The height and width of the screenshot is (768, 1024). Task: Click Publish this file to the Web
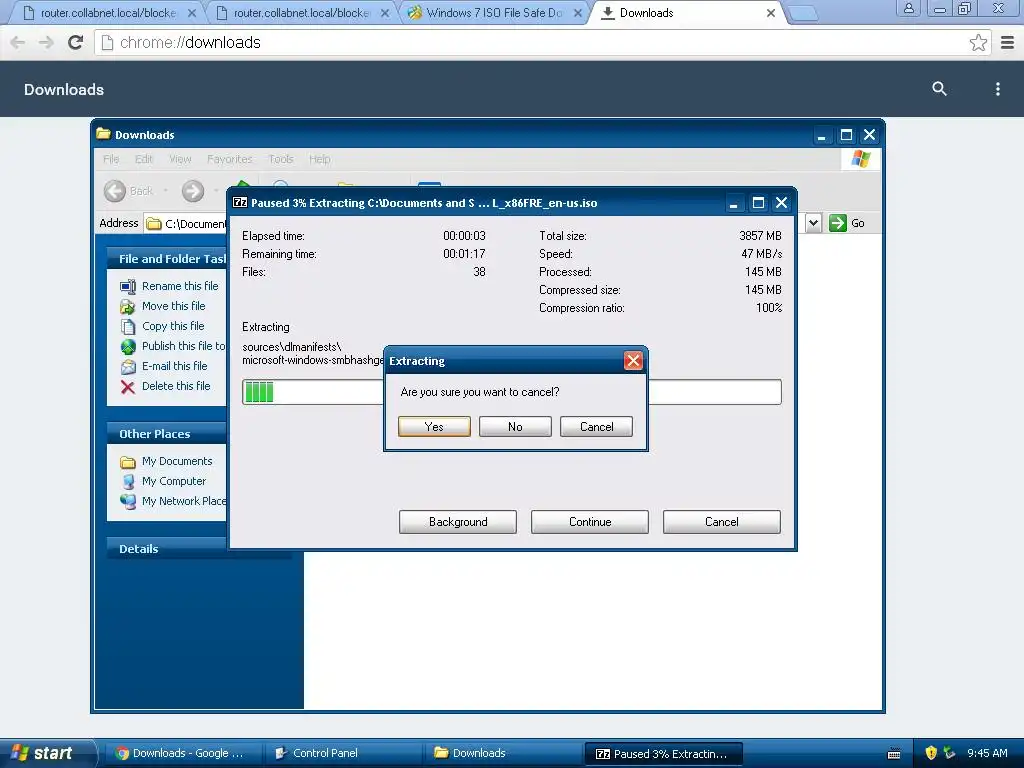(183, 346)
